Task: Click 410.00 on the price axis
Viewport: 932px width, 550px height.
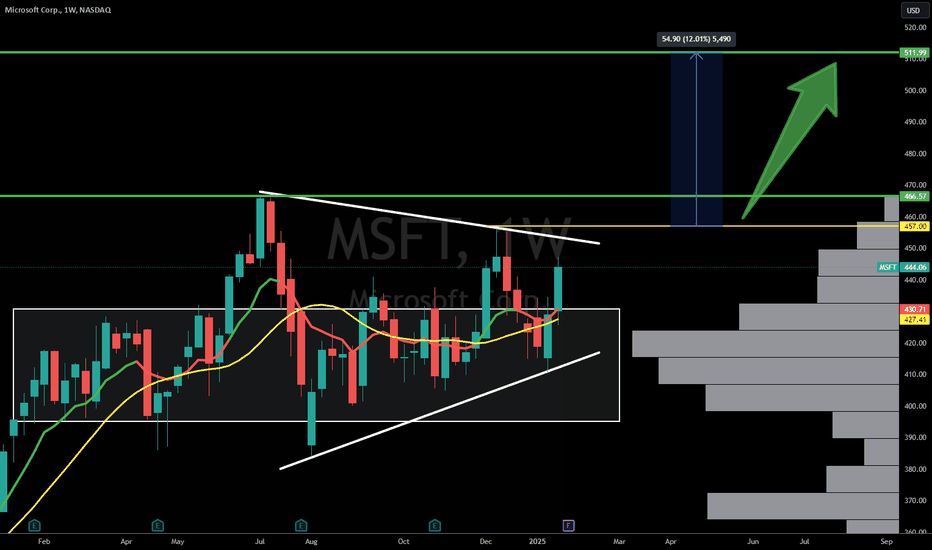Action: 915,375
